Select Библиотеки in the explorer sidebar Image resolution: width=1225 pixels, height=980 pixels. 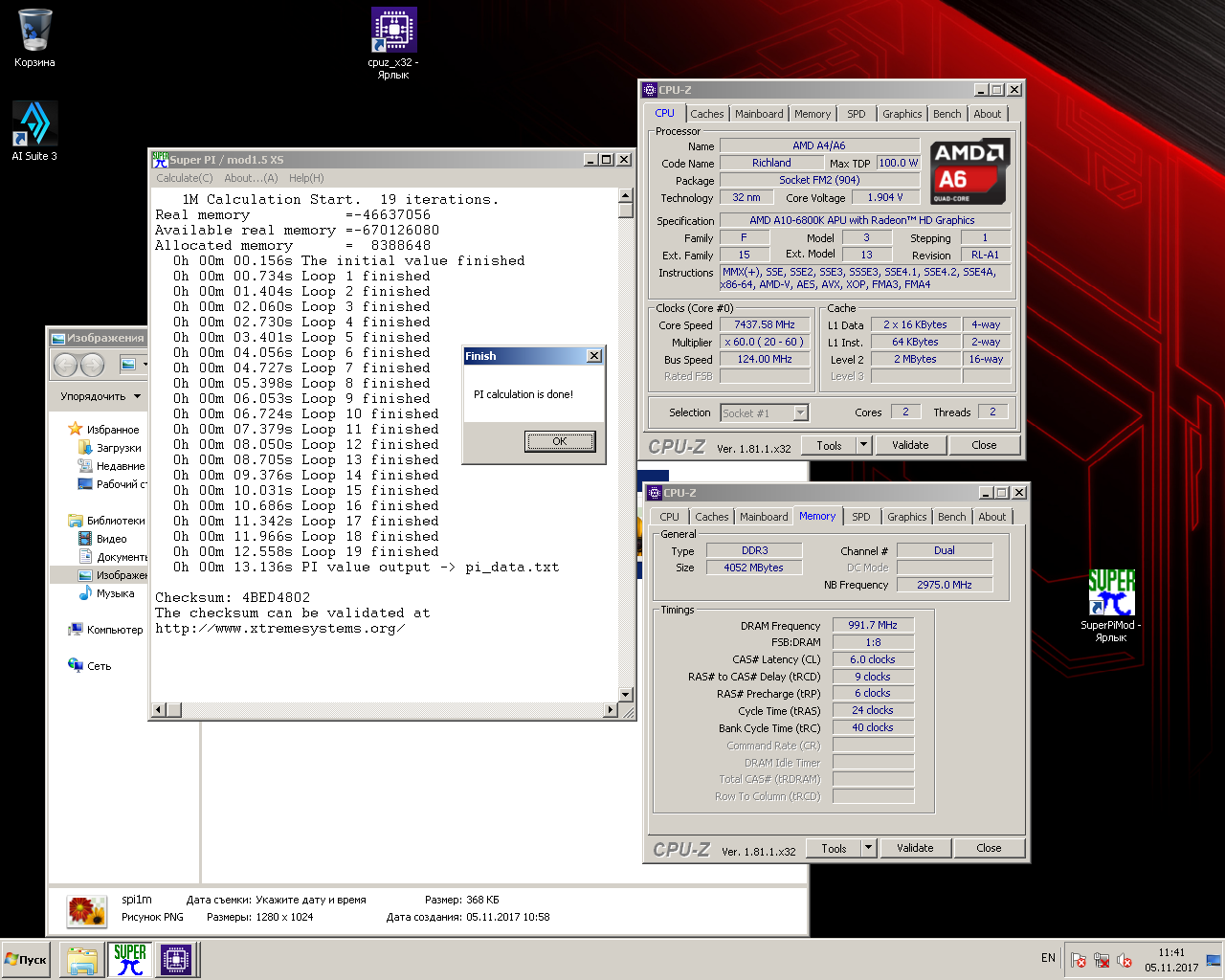pos(107,521)
